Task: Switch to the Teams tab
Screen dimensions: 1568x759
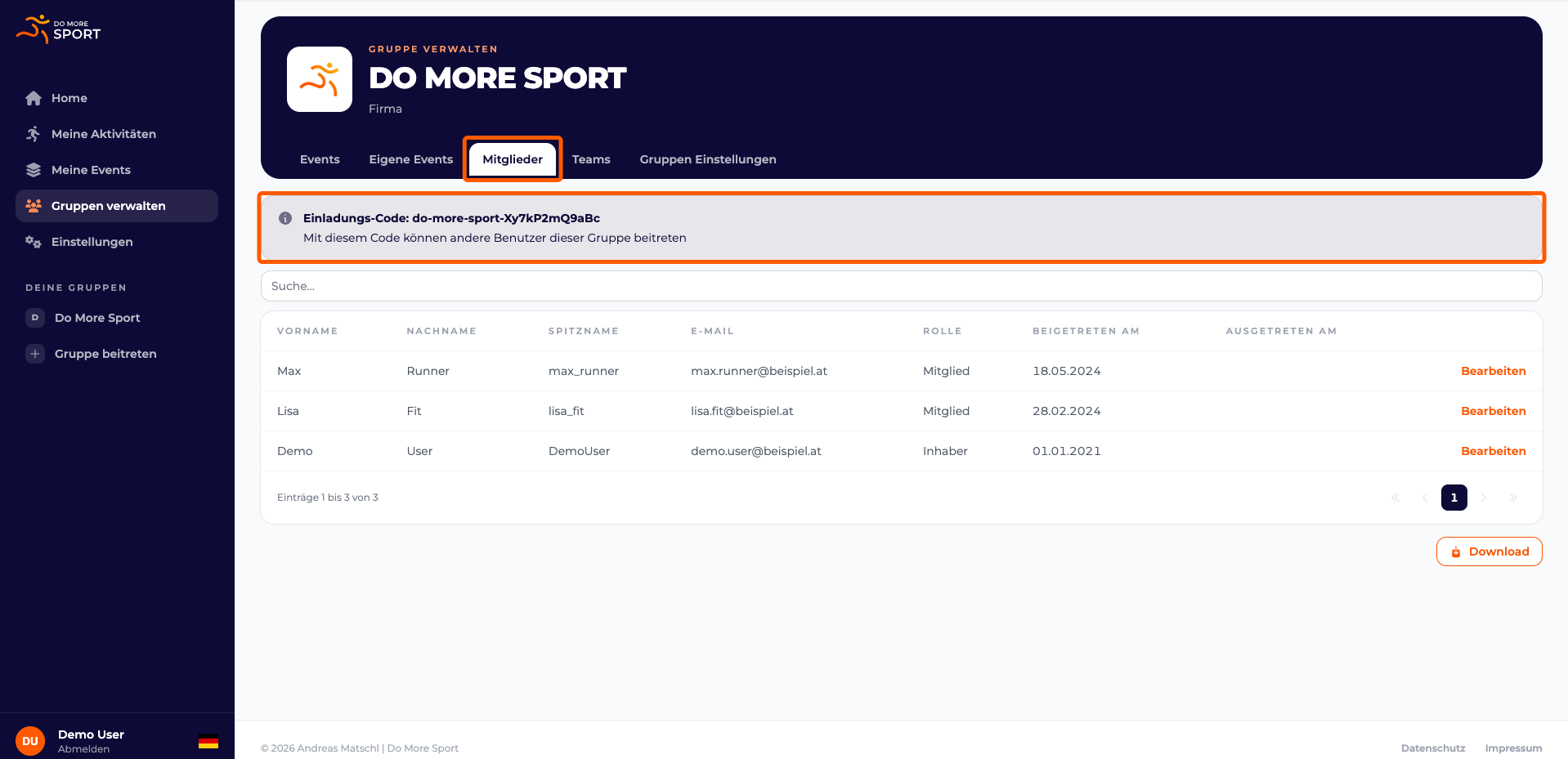Action: pos(591,159)
